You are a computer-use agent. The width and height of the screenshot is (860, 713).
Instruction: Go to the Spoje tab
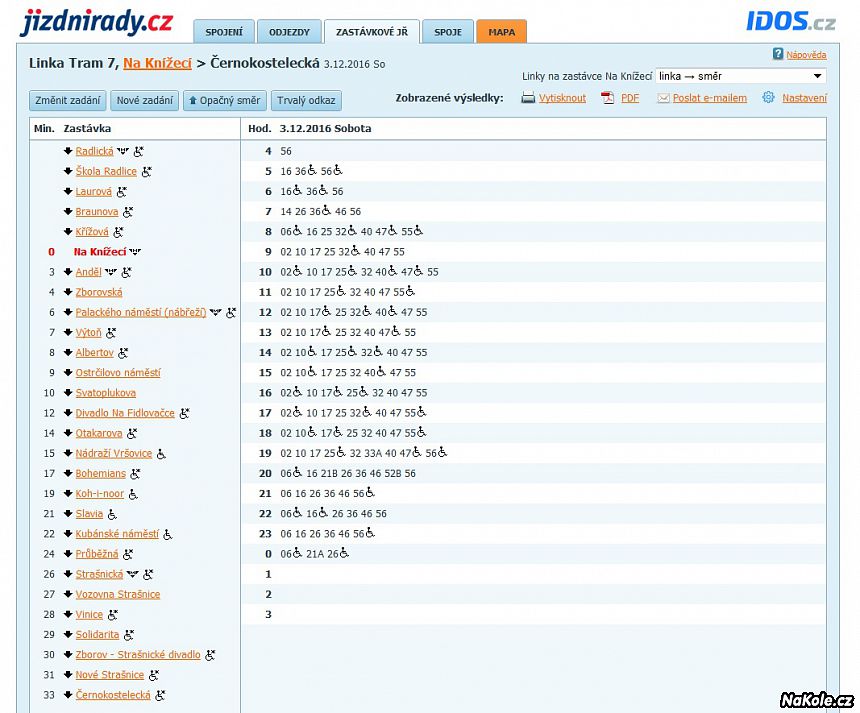click(448, 32)
